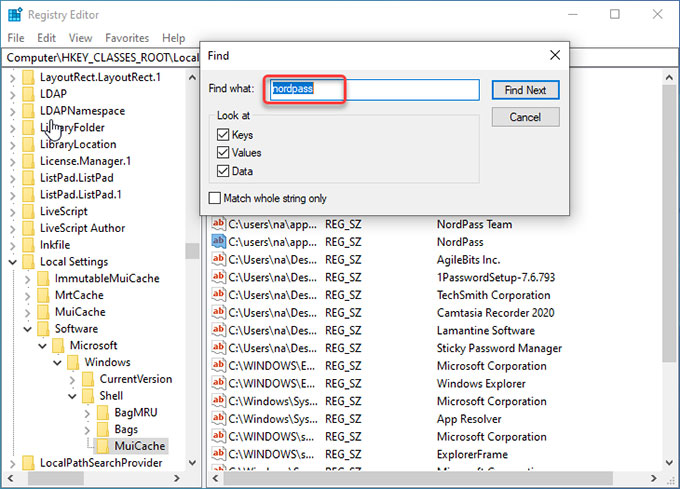Click the Microsoft Corporation data above Windows Explorer
Screen dimensions: 680x489
click(x=491, y=366)
